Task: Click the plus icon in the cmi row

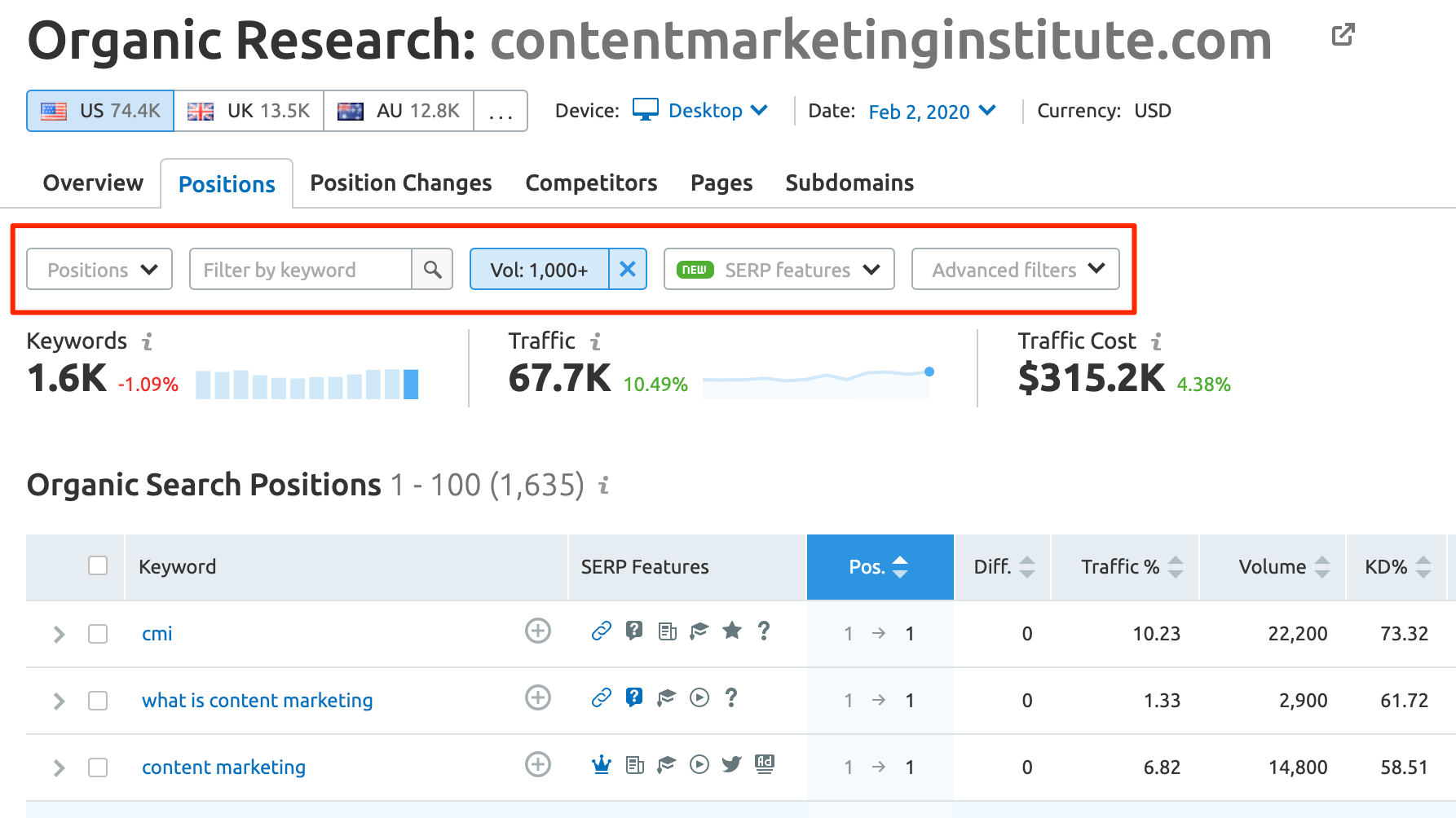Action: pyautogui.click(x=537, y=631)
